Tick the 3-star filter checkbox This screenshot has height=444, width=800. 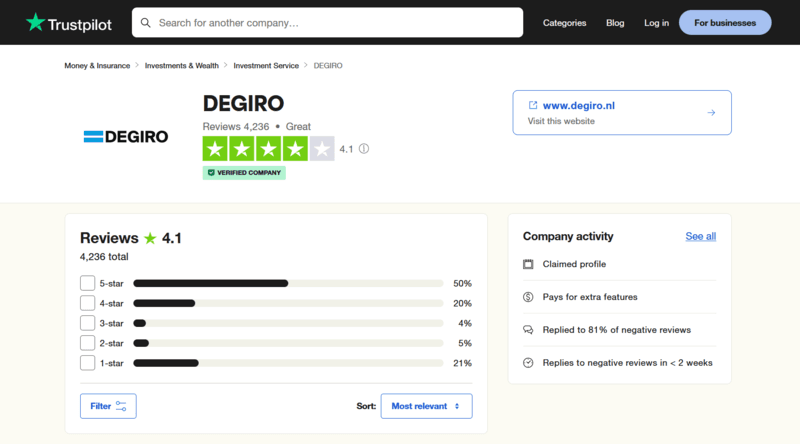[x=87, y=323]
